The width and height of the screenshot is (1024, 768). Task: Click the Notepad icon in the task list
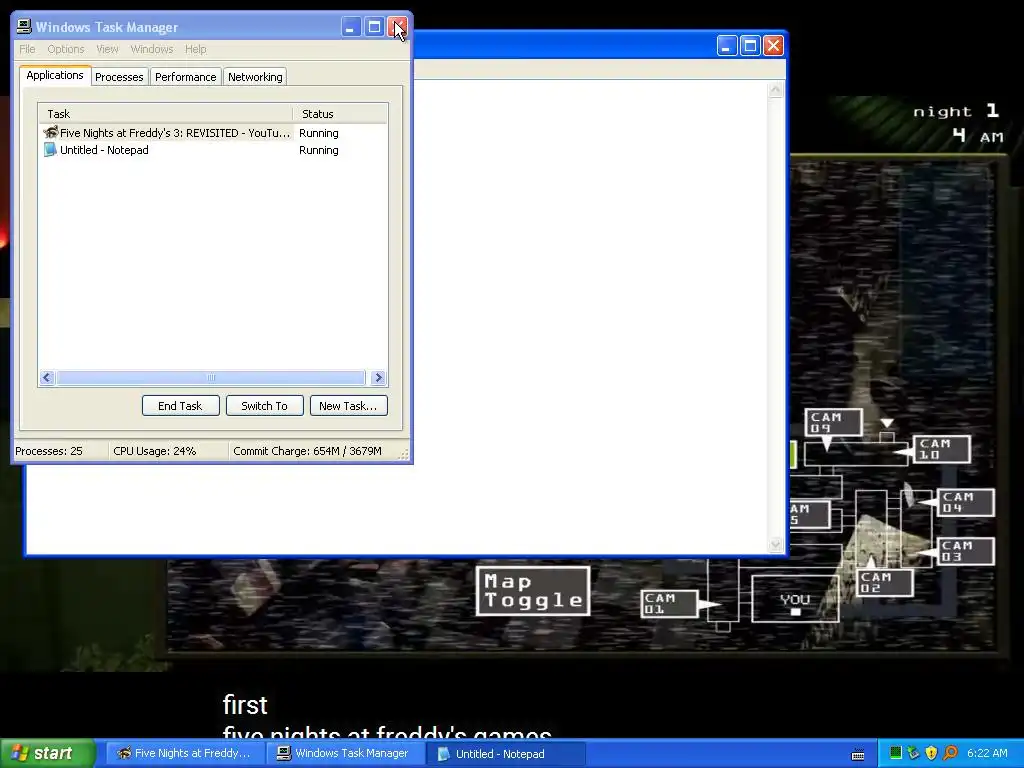click(50, 150)
